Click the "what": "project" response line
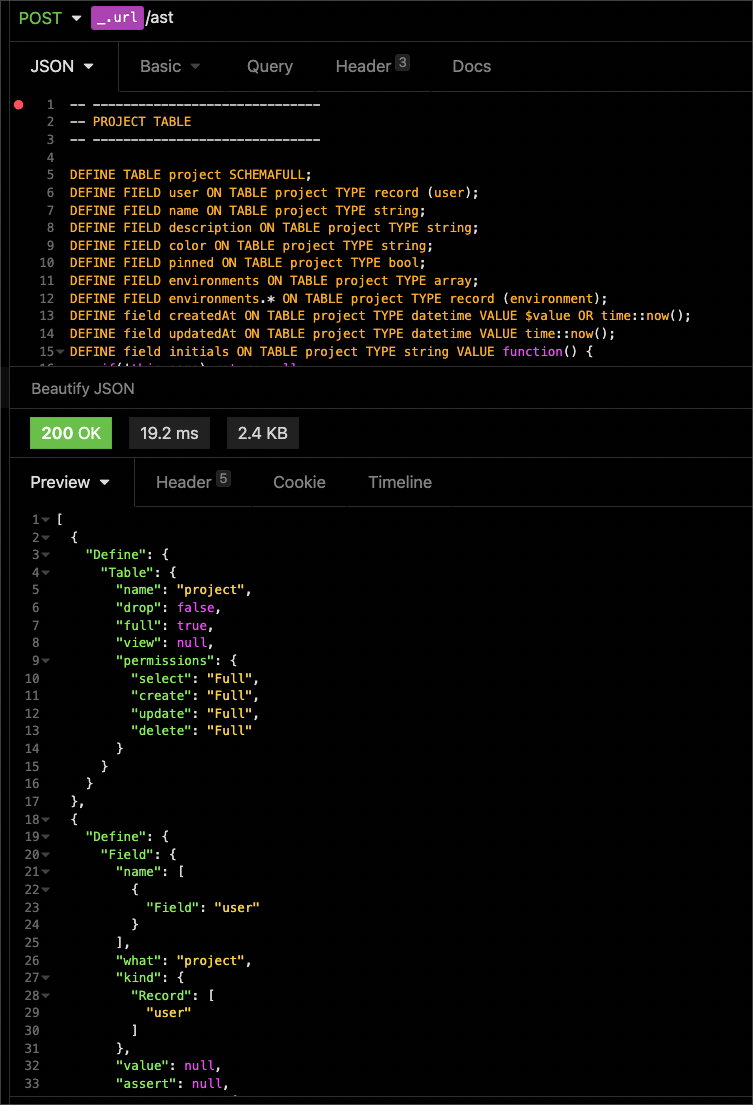This screenshot has height=1105, width=753. click(183, 960)
